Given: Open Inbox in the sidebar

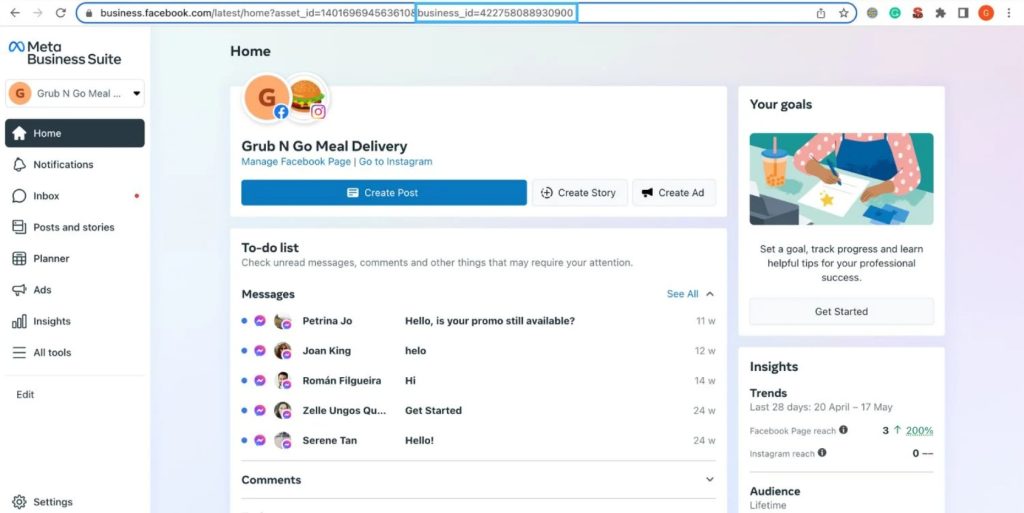Looking at the screenshot, I should pyautogui.click(x=75, y=196).
